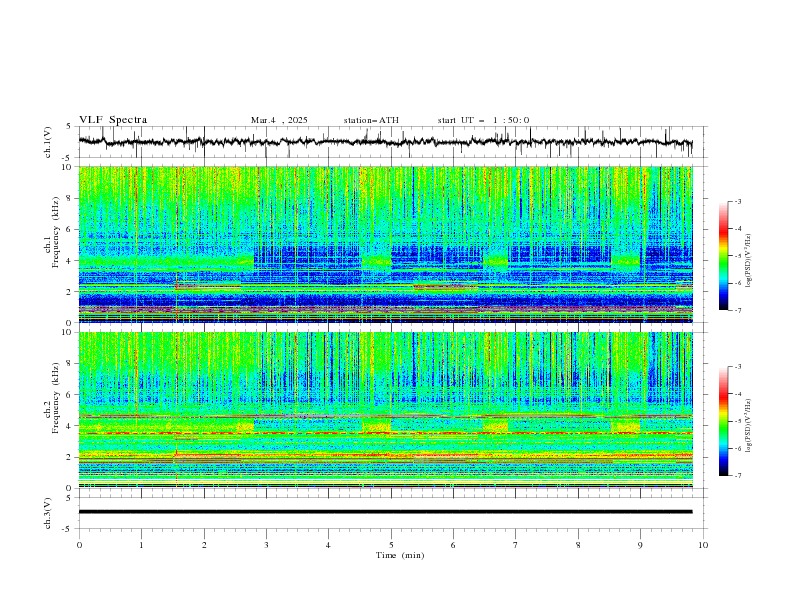Click the "station=ATH" label
The image size is (792, 612).
[371, 120]
